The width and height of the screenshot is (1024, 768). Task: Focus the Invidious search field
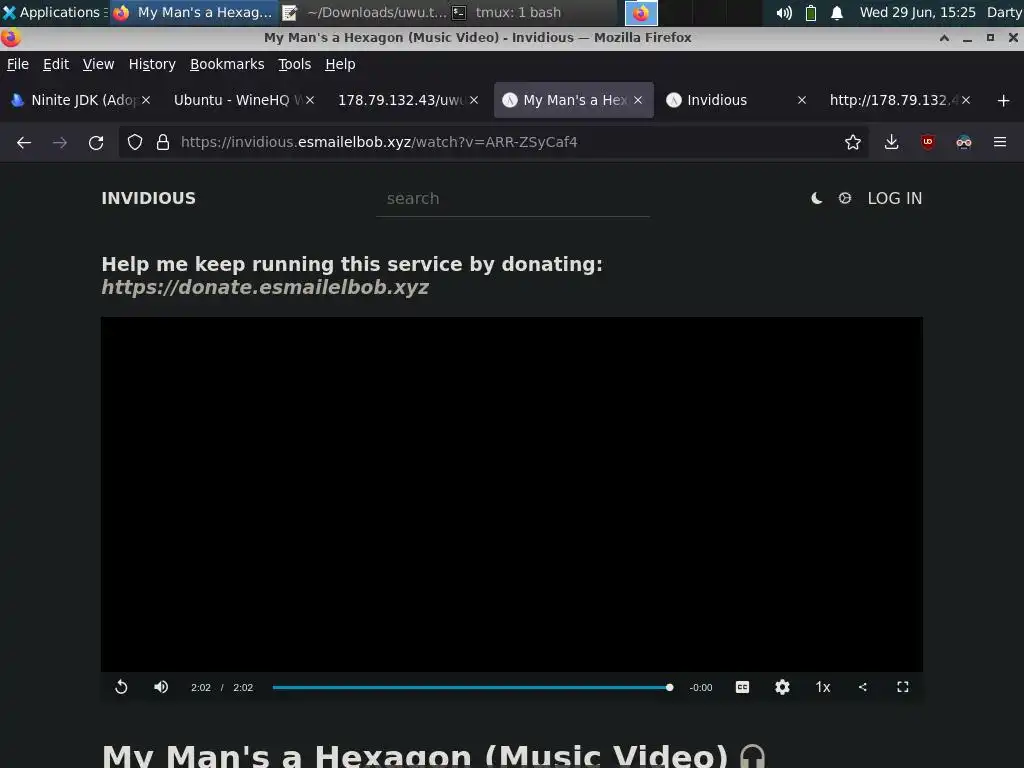513,199
